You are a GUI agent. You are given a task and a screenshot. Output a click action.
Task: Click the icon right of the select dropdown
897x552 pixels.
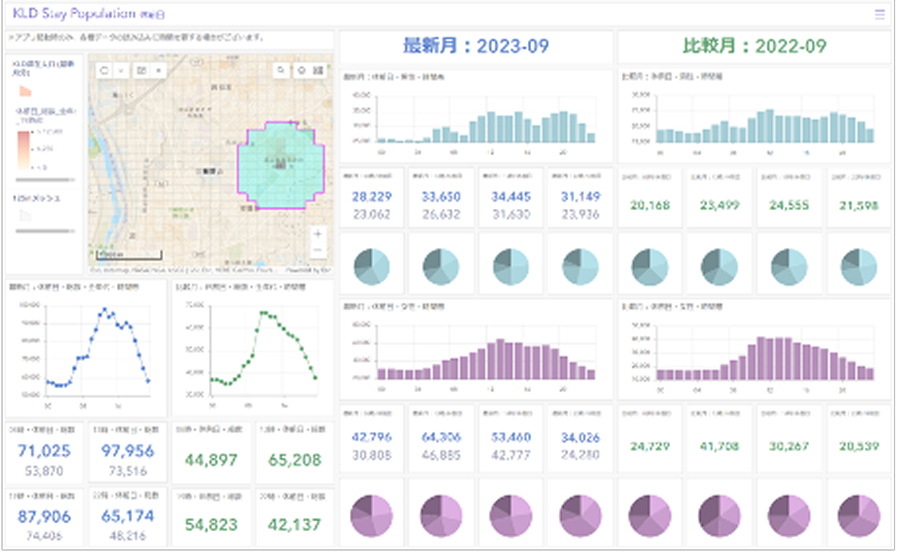coord(142,70)
